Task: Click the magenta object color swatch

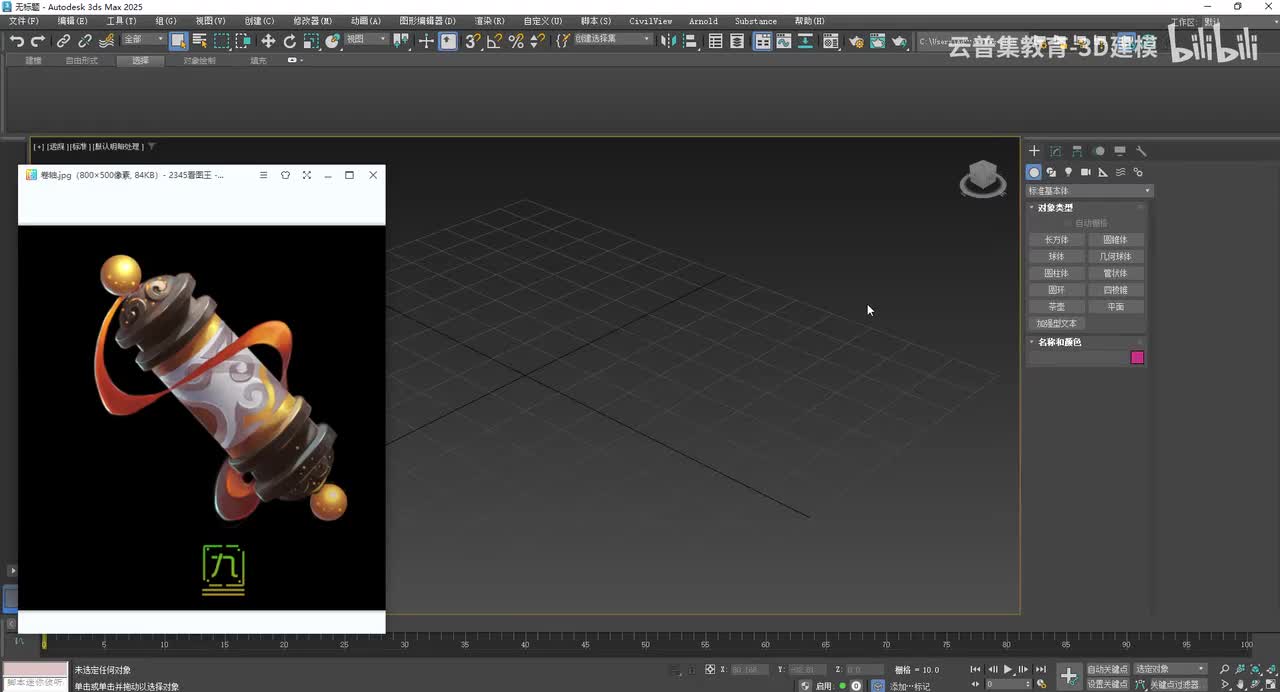Action: tap(1137, 358)
